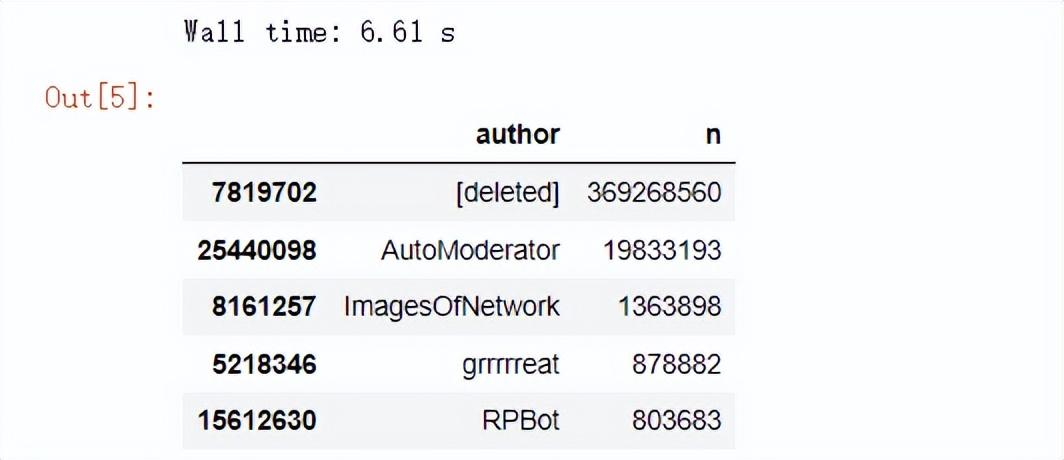Click the count value 19833193
This screenshot has width=1064, height=460.
[x=662, y=250]
